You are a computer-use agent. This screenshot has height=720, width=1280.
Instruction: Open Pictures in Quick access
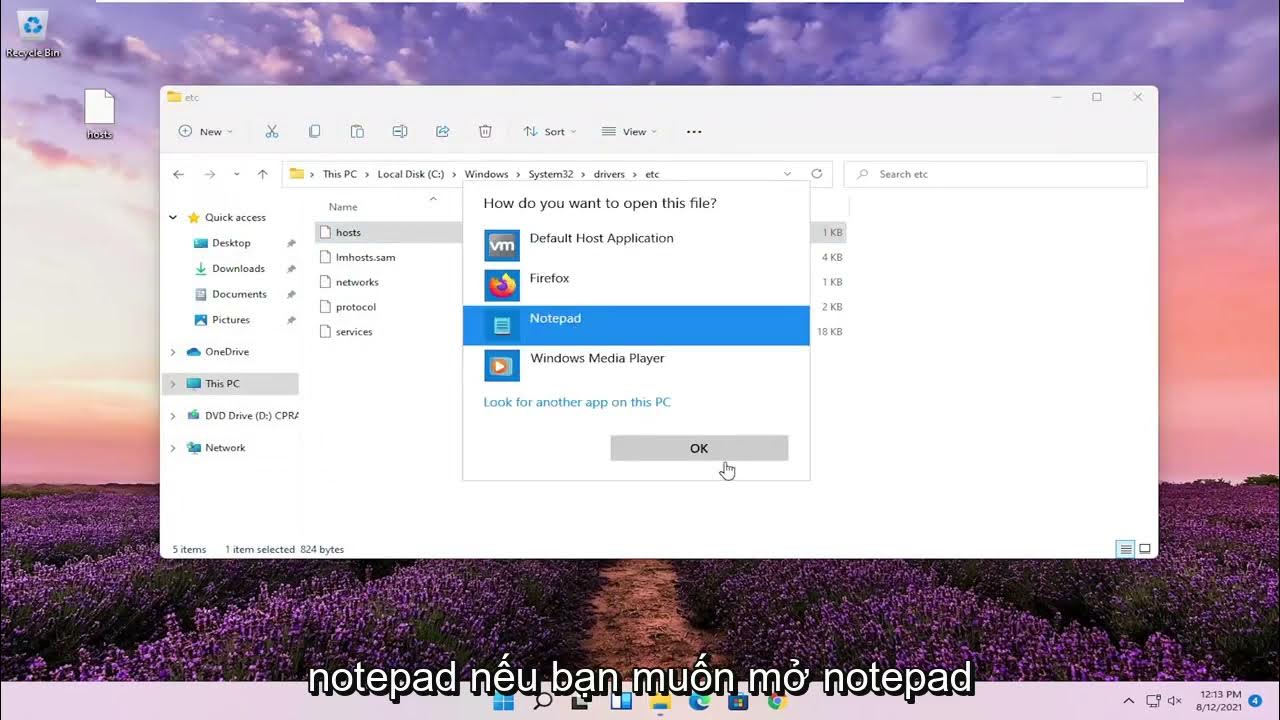coord(231,320)
